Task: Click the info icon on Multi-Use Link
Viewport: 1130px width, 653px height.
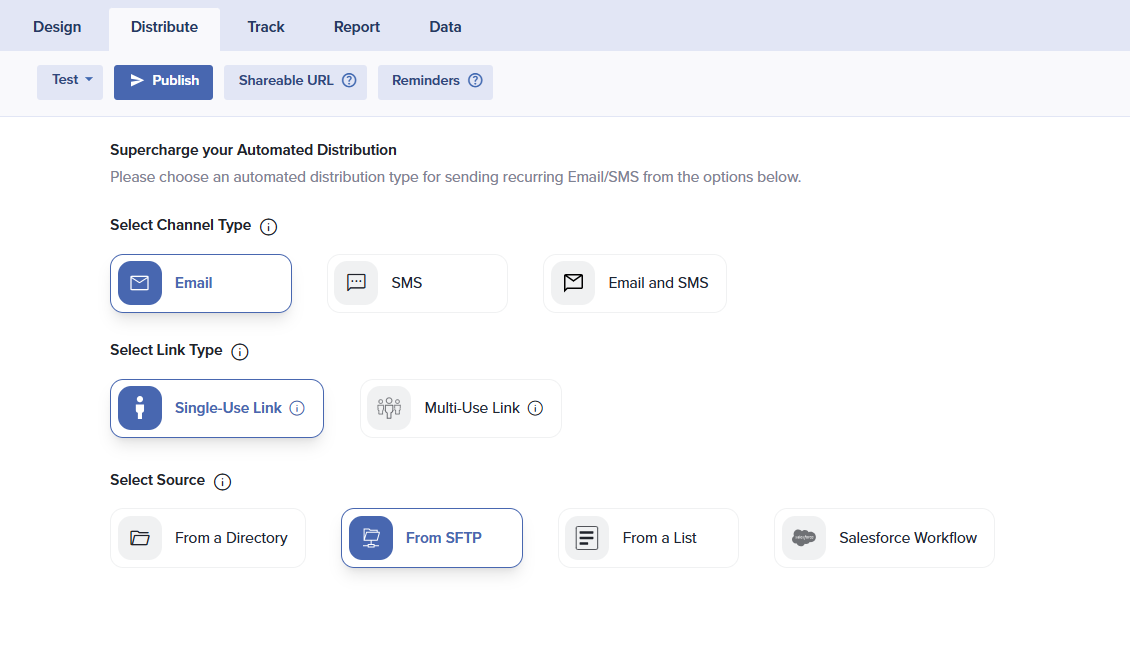Action: pos(535,408)
